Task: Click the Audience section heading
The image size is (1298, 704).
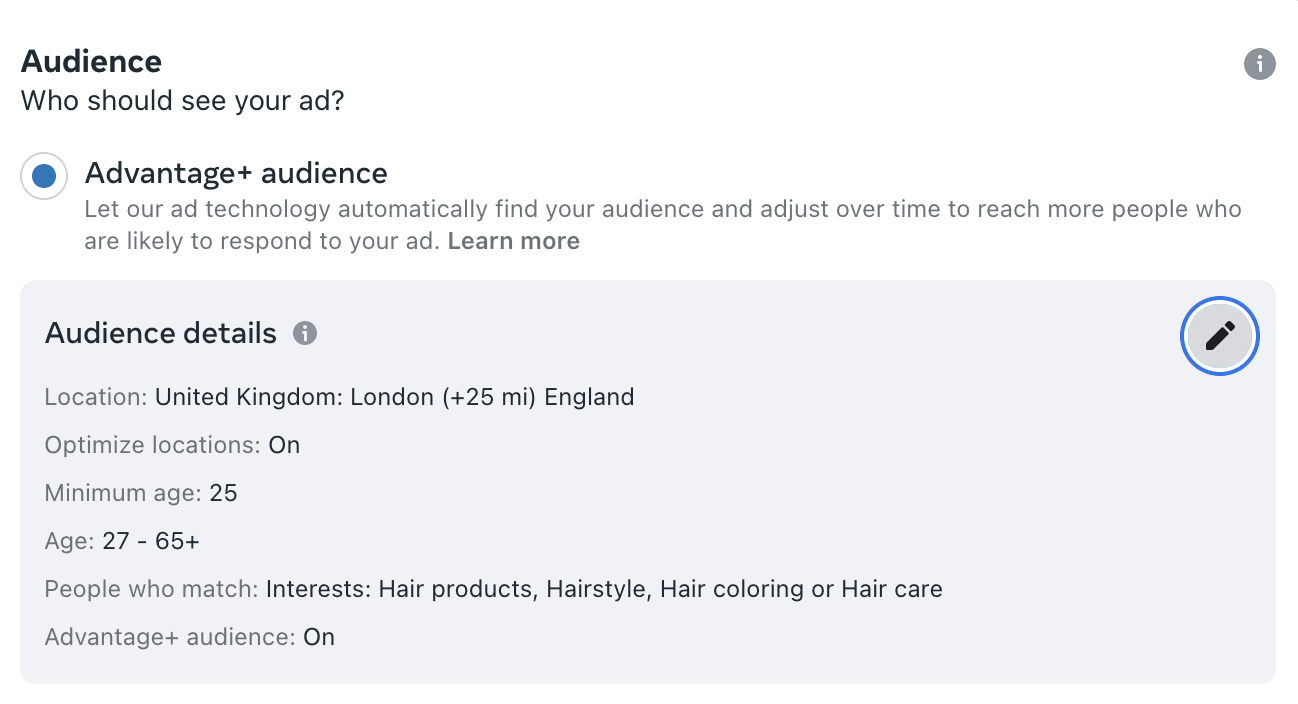Action: click(91, 62)
